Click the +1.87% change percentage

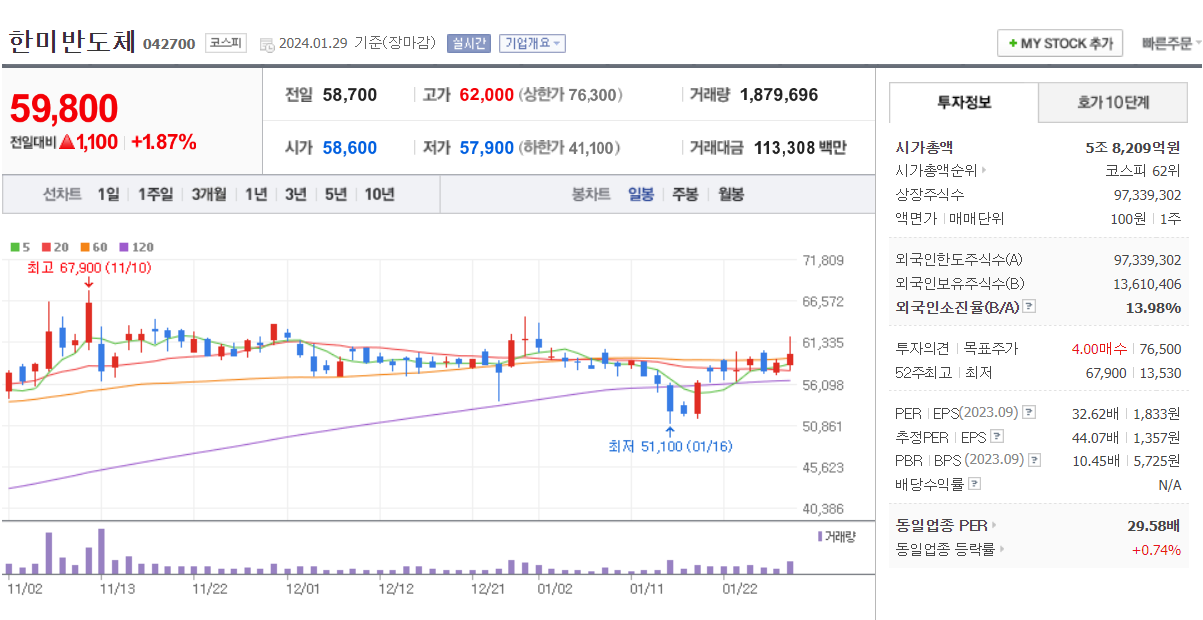[164, 142]
